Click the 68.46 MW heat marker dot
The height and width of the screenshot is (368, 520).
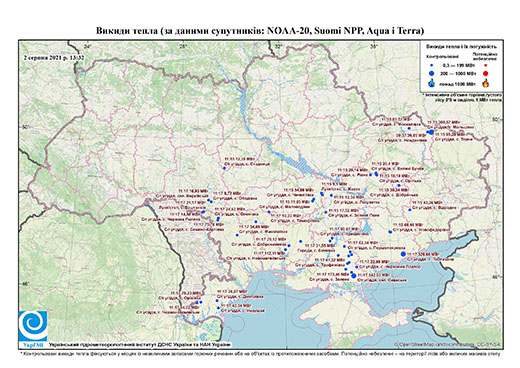pyautogui.click(x=390, y=232)
